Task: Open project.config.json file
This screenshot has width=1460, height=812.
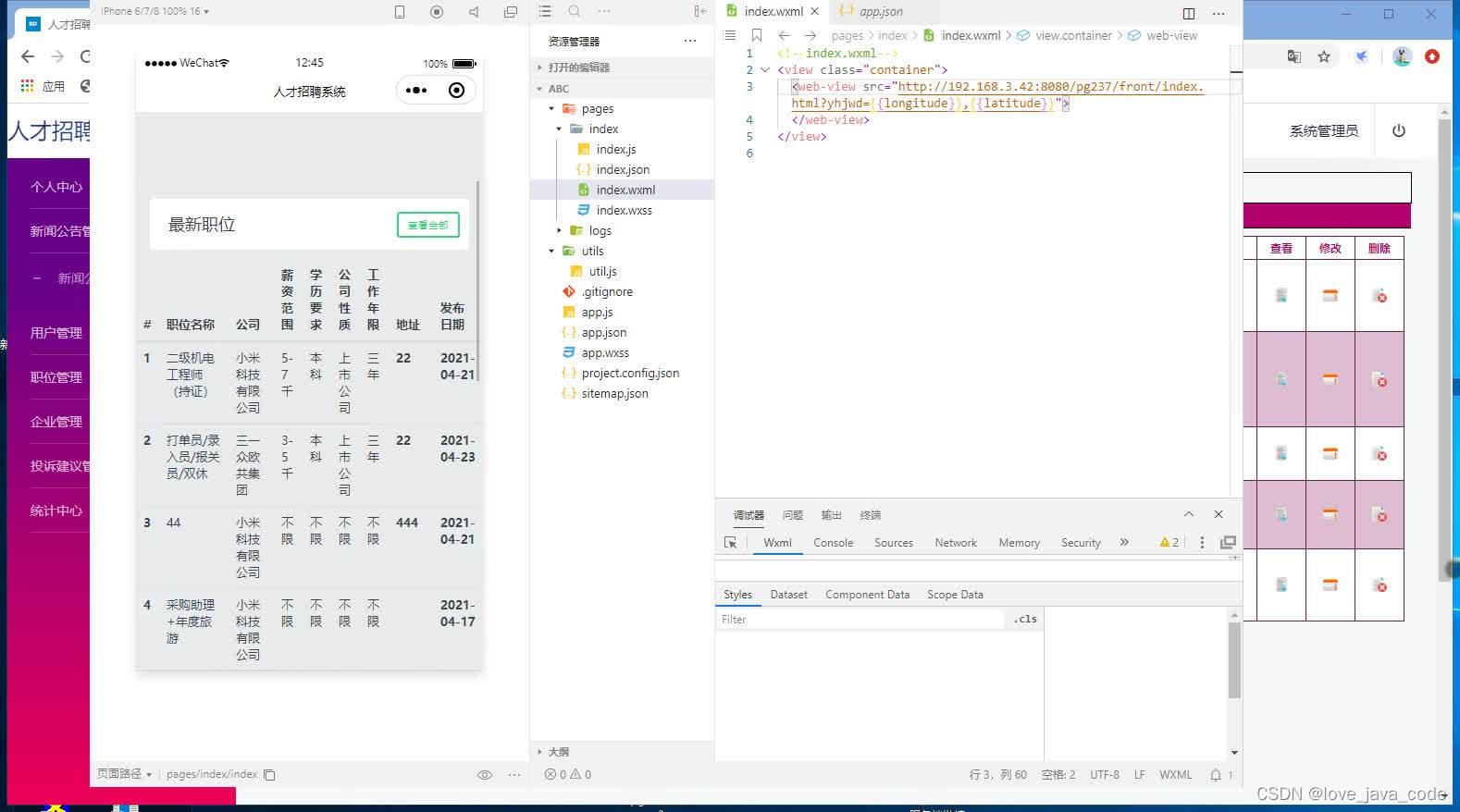Action: (630, 374)
